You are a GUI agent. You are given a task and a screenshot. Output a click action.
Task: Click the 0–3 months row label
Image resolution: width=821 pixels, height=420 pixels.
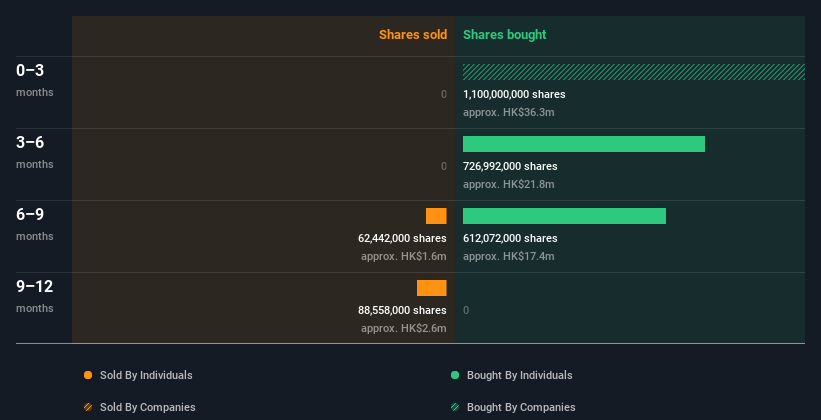point(35,80)
